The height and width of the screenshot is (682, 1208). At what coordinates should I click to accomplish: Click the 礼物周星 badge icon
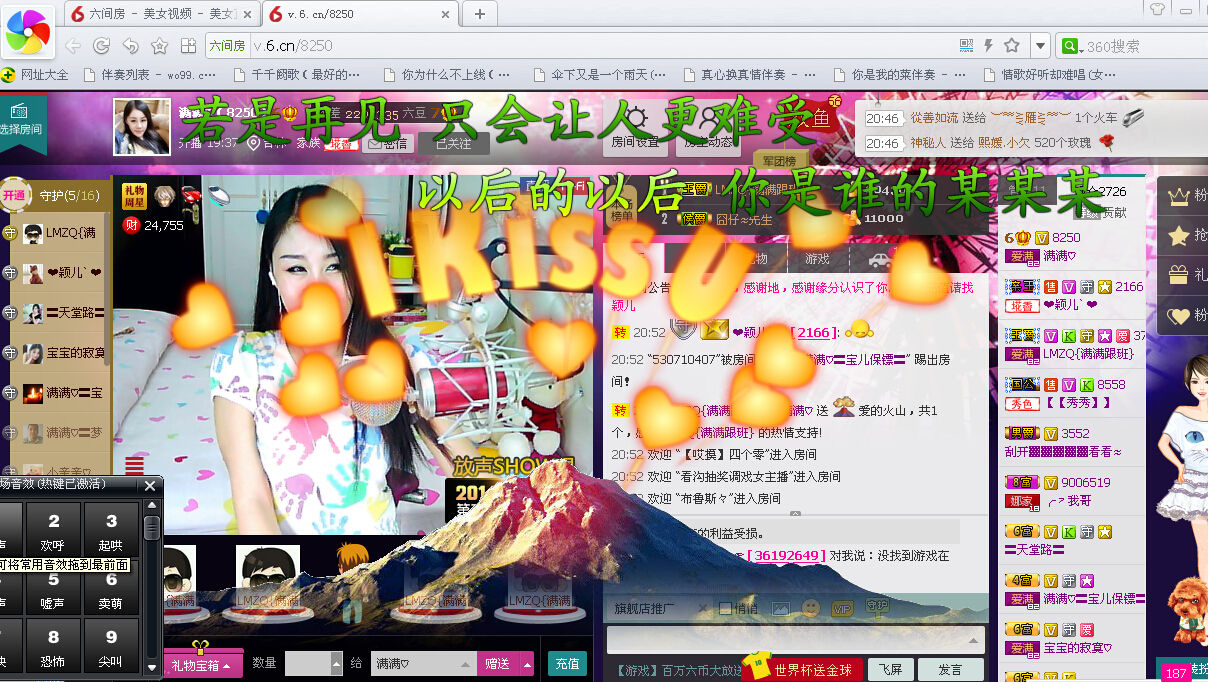[x=134, y=196]
